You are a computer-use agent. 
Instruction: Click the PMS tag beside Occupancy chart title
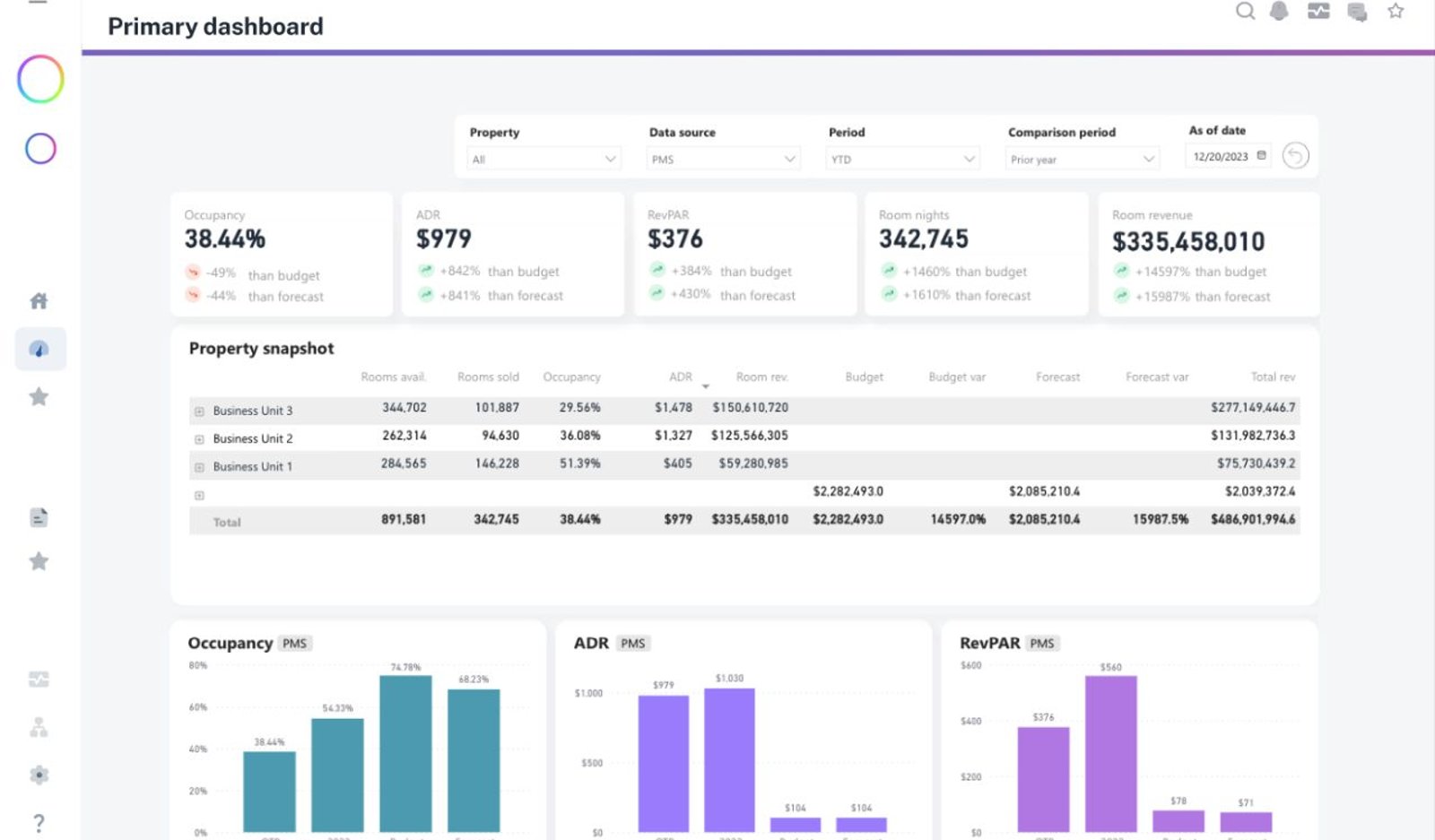294,644
